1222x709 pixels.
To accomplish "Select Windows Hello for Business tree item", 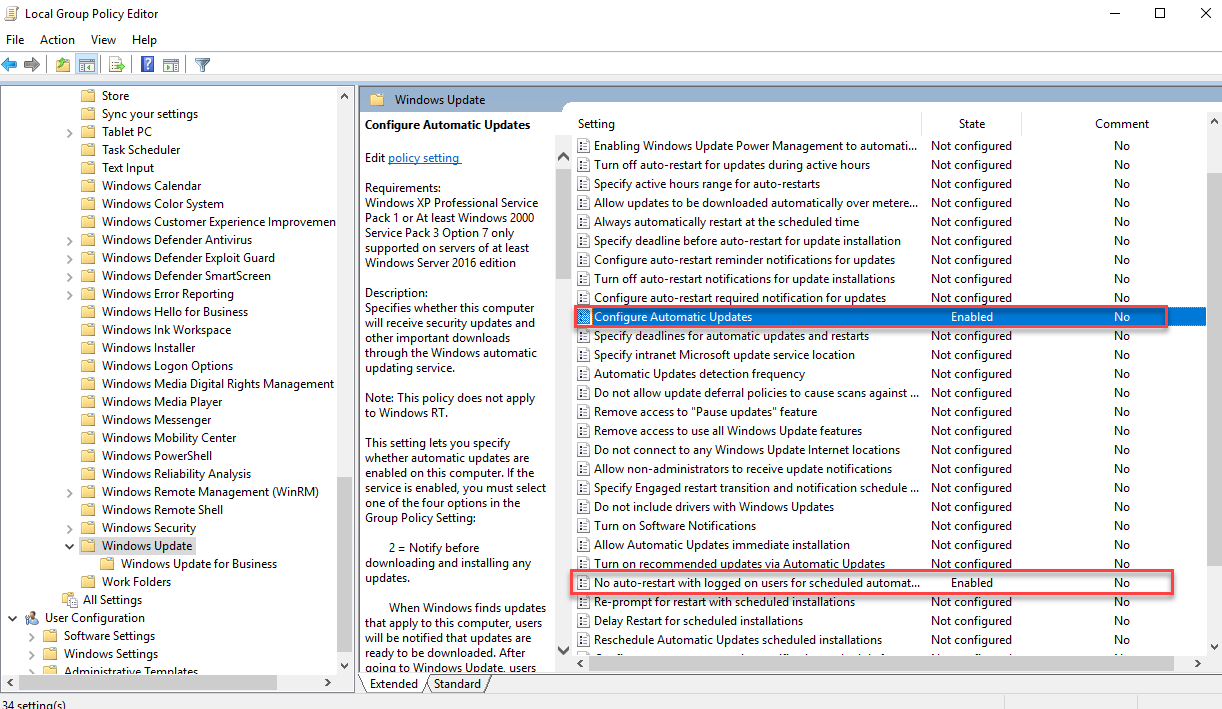I will point(175,312).
